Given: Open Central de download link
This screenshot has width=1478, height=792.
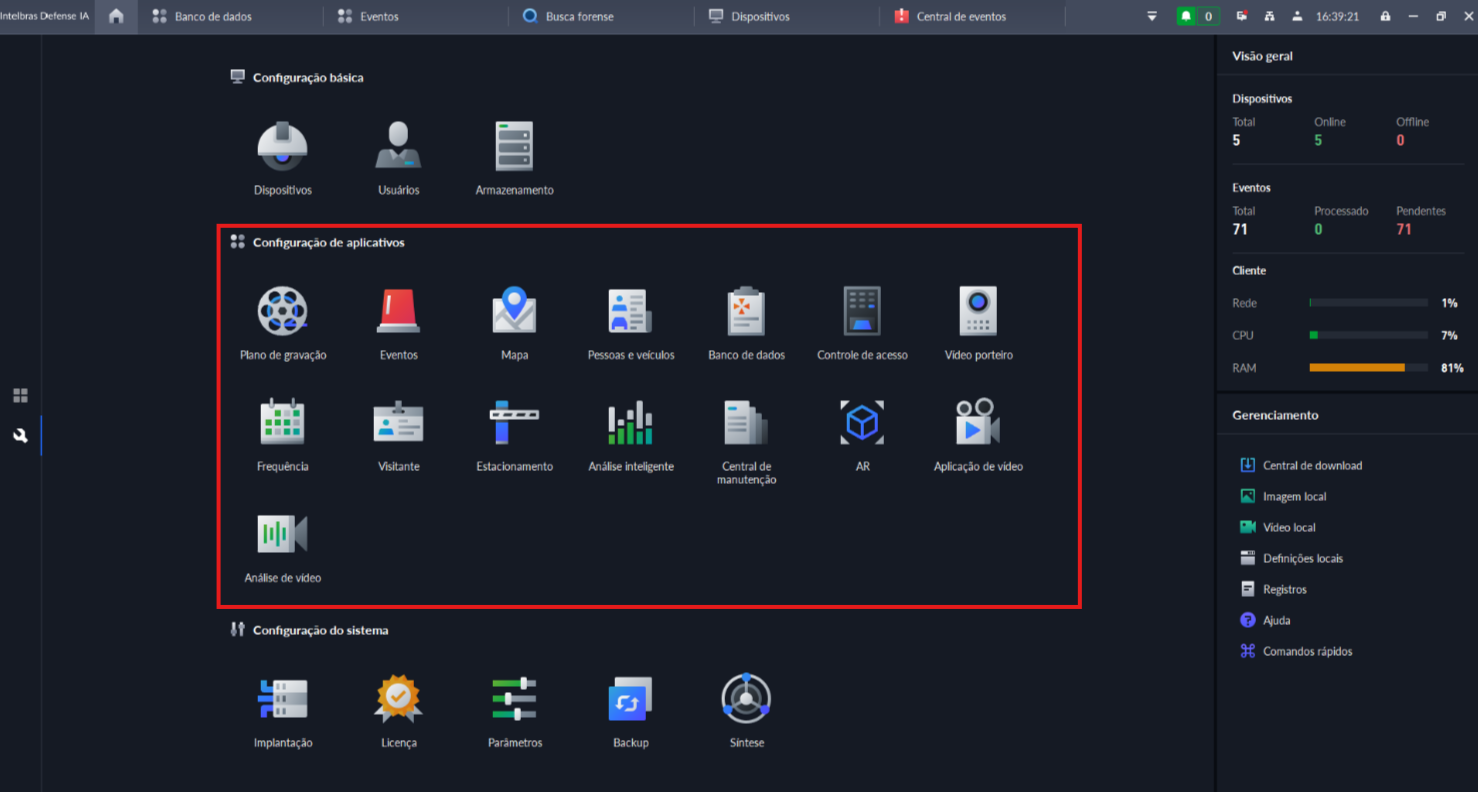Looking at the screenshot, I should tap(1311, 466).
